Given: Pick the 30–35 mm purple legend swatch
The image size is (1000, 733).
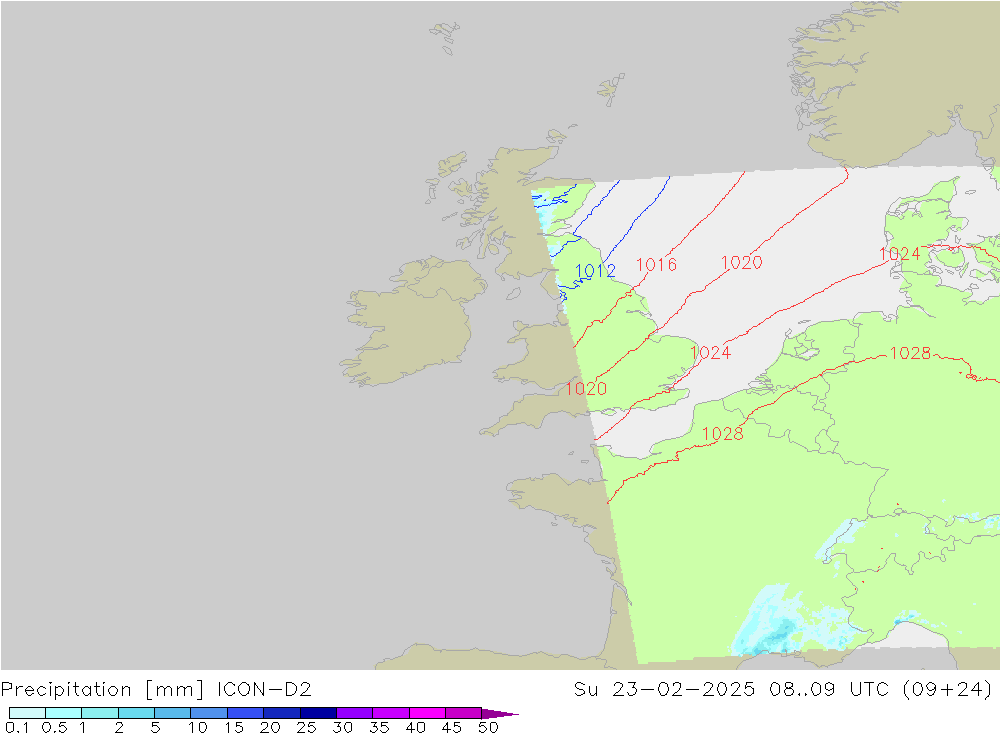Looking at the screenshot, I should pos(354,713).
